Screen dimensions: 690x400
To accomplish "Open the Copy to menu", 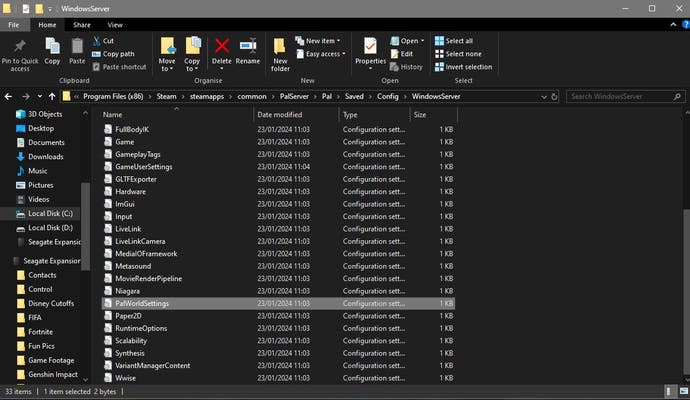I will [x=192, y=54].
